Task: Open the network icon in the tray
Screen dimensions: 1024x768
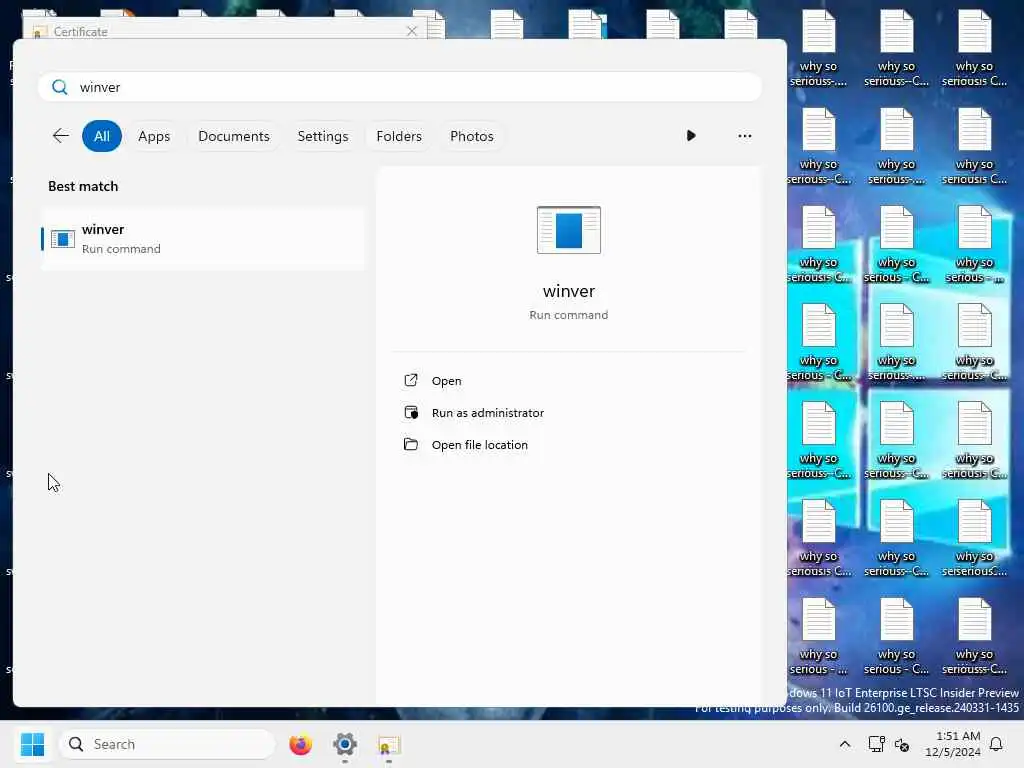Action: pos(876,744)
